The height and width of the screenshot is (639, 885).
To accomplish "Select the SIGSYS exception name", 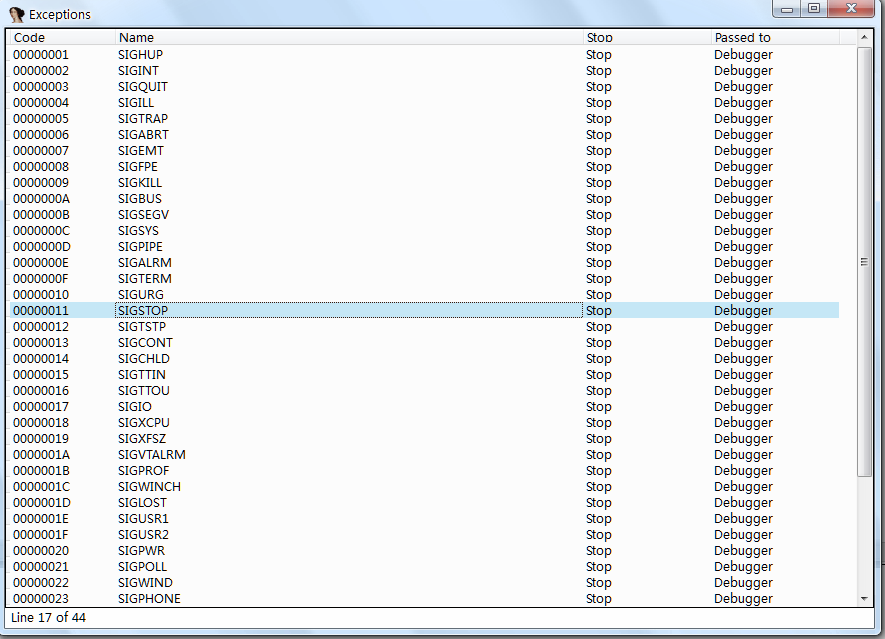I will (x=138, y=230).
